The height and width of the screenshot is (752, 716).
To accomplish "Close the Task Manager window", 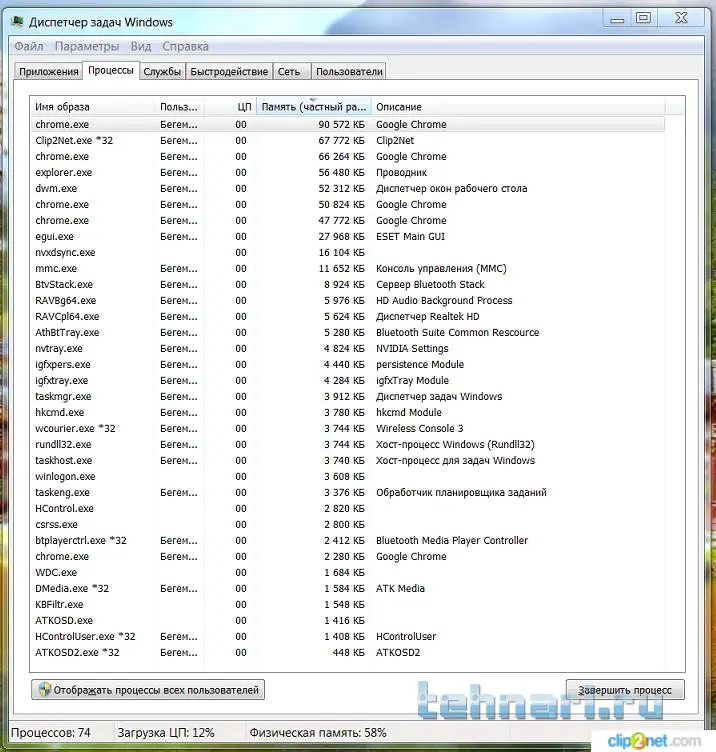I will [681, 19].
